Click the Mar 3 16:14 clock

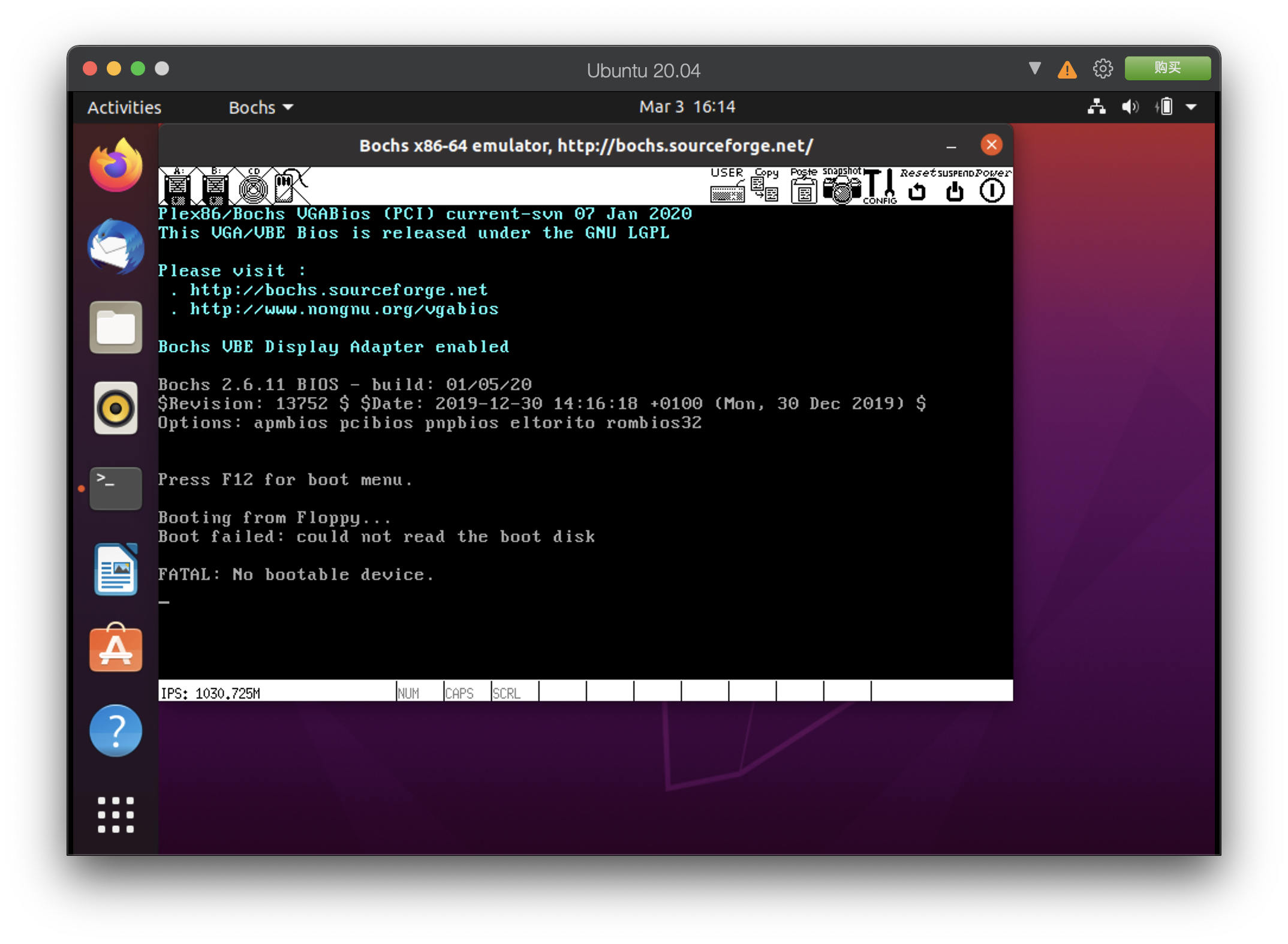pyautogui.click(x=687, y=107)
